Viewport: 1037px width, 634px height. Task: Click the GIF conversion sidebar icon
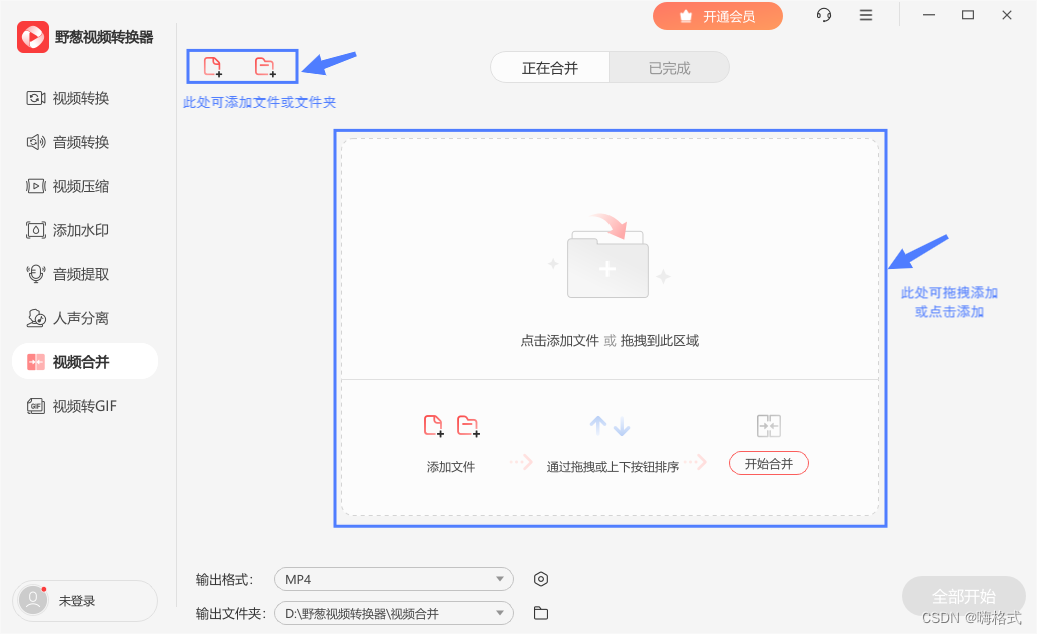(36, 406)
